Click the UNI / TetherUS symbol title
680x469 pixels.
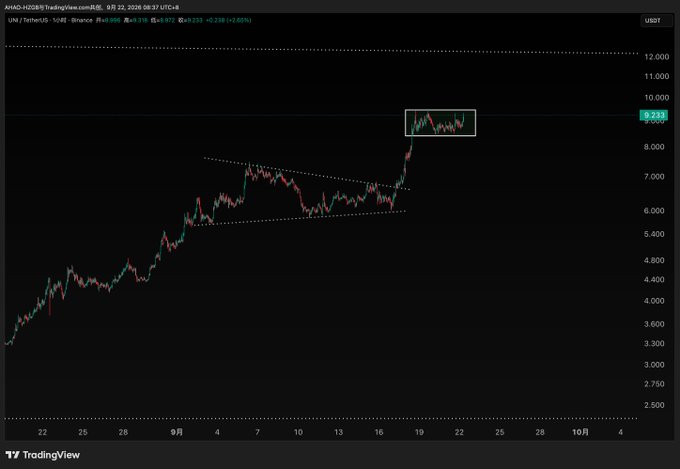pyautogui.click(x=26, y=20)
